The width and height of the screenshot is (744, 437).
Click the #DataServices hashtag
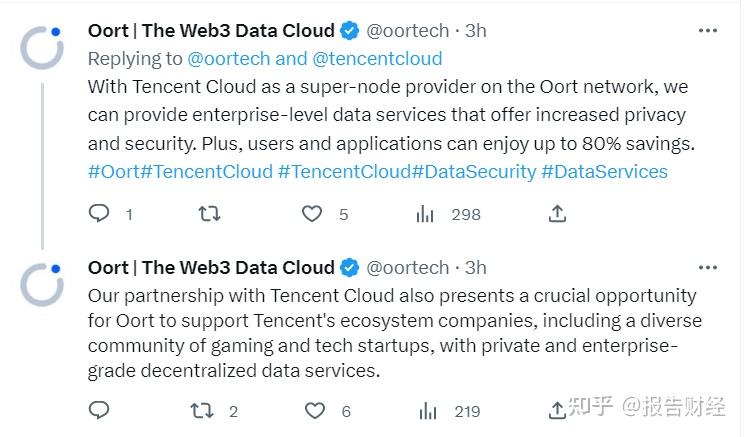604,172
